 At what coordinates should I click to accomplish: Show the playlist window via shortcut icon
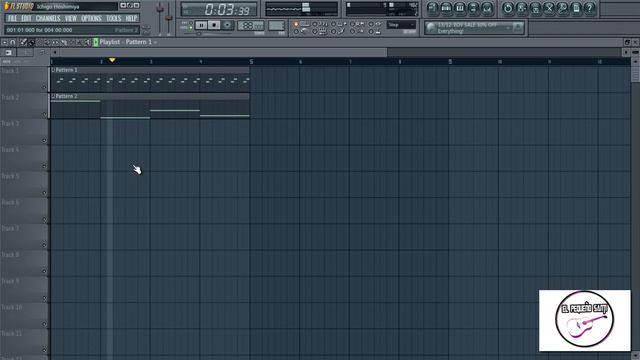pyautogui.click(x=433, y=8)
